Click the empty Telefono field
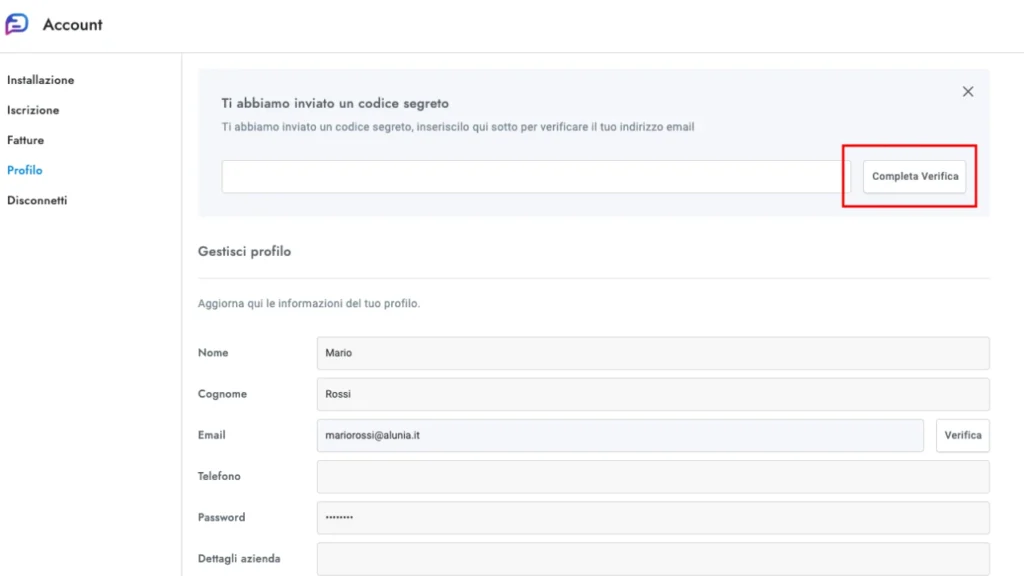Screen dimensions: 1024x576 [652, 477]
